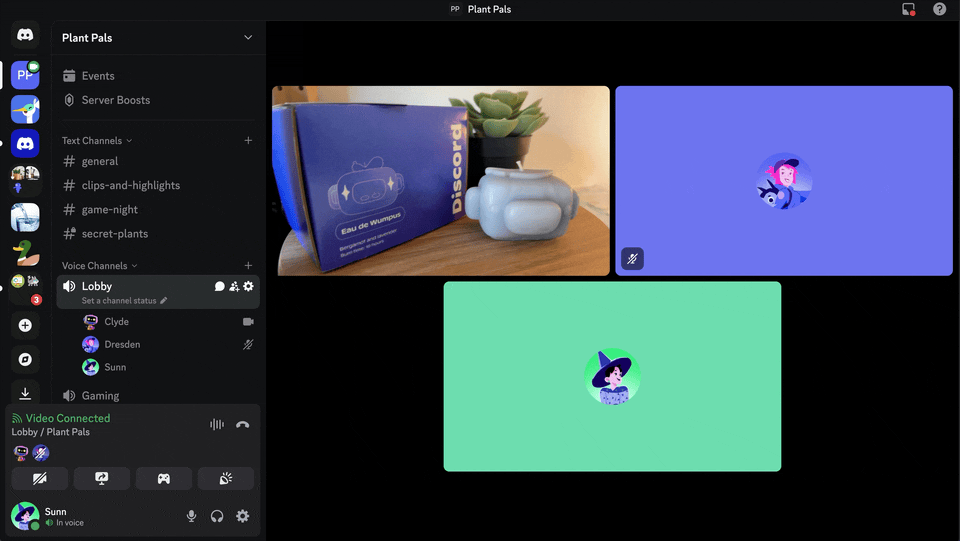Open Plant Pals server dropdown menu
The height and width of the screenshot is (541, 960).
(248, 37)
